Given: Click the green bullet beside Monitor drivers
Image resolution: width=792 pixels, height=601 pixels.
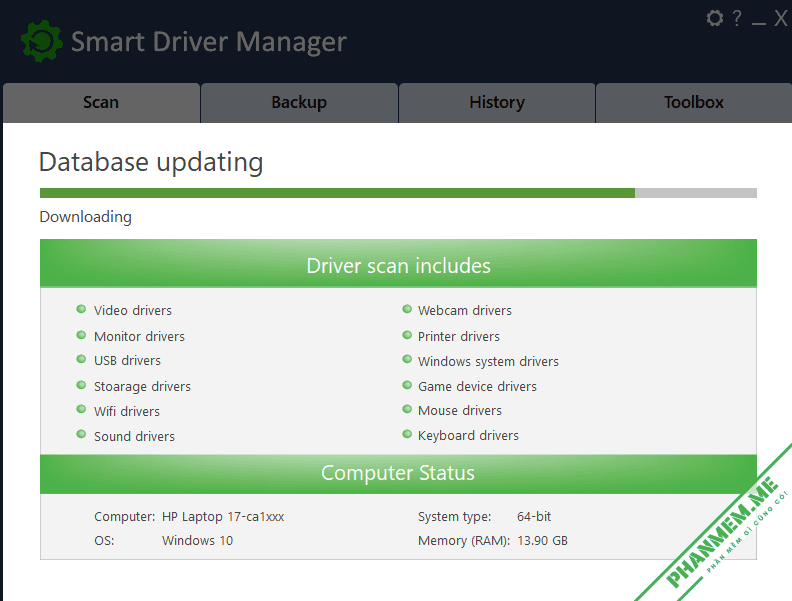Looking at the screenshot, I should [x=81, y=335].
